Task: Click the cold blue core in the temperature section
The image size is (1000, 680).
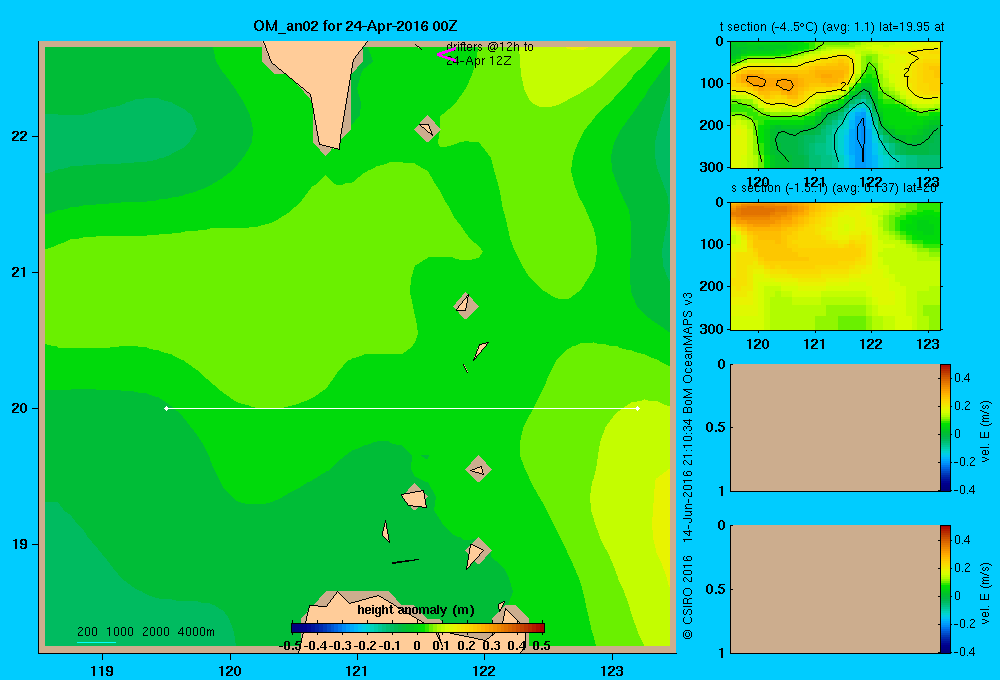Action: [860, 137]
